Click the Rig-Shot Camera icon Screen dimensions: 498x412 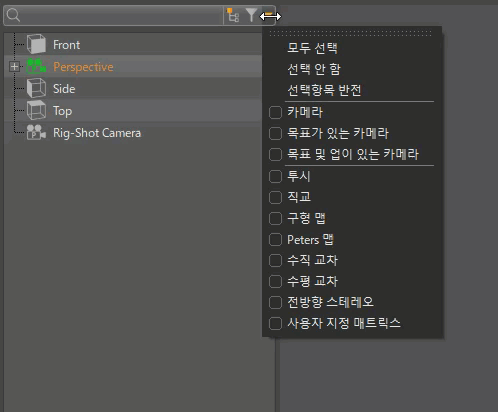coord(36,132)
